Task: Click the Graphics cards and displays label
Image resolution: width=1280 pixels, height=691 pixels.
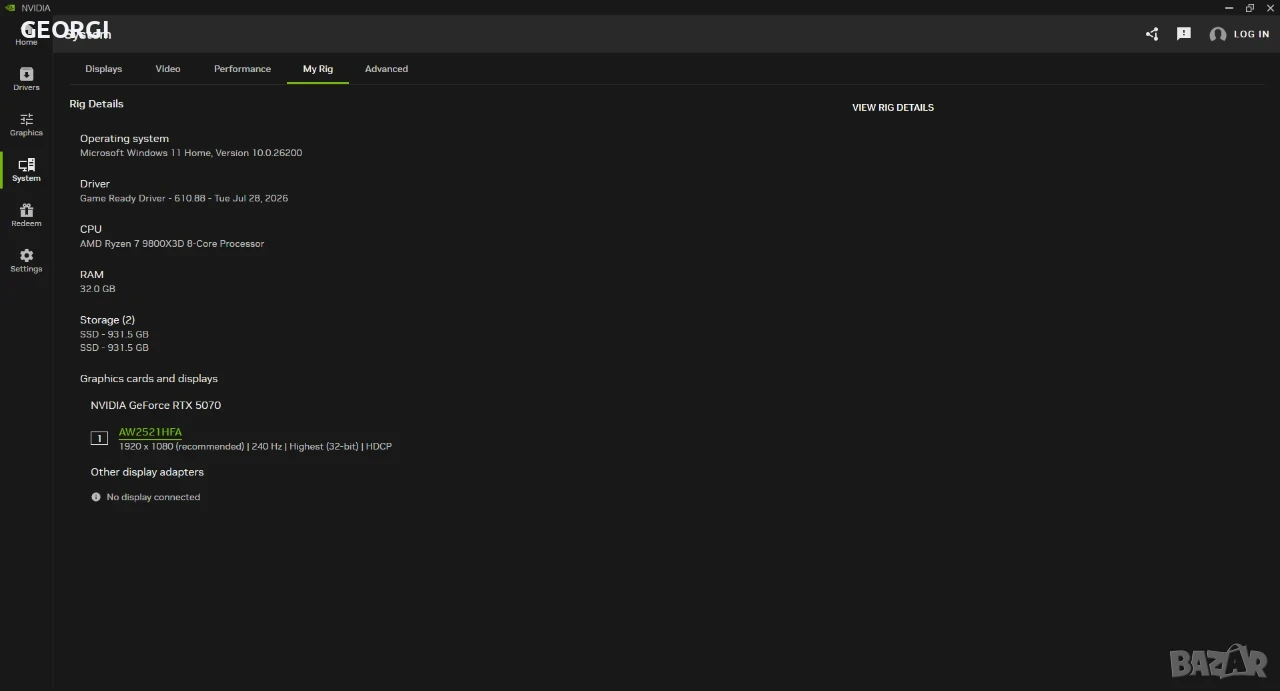Action: (149, 379)
